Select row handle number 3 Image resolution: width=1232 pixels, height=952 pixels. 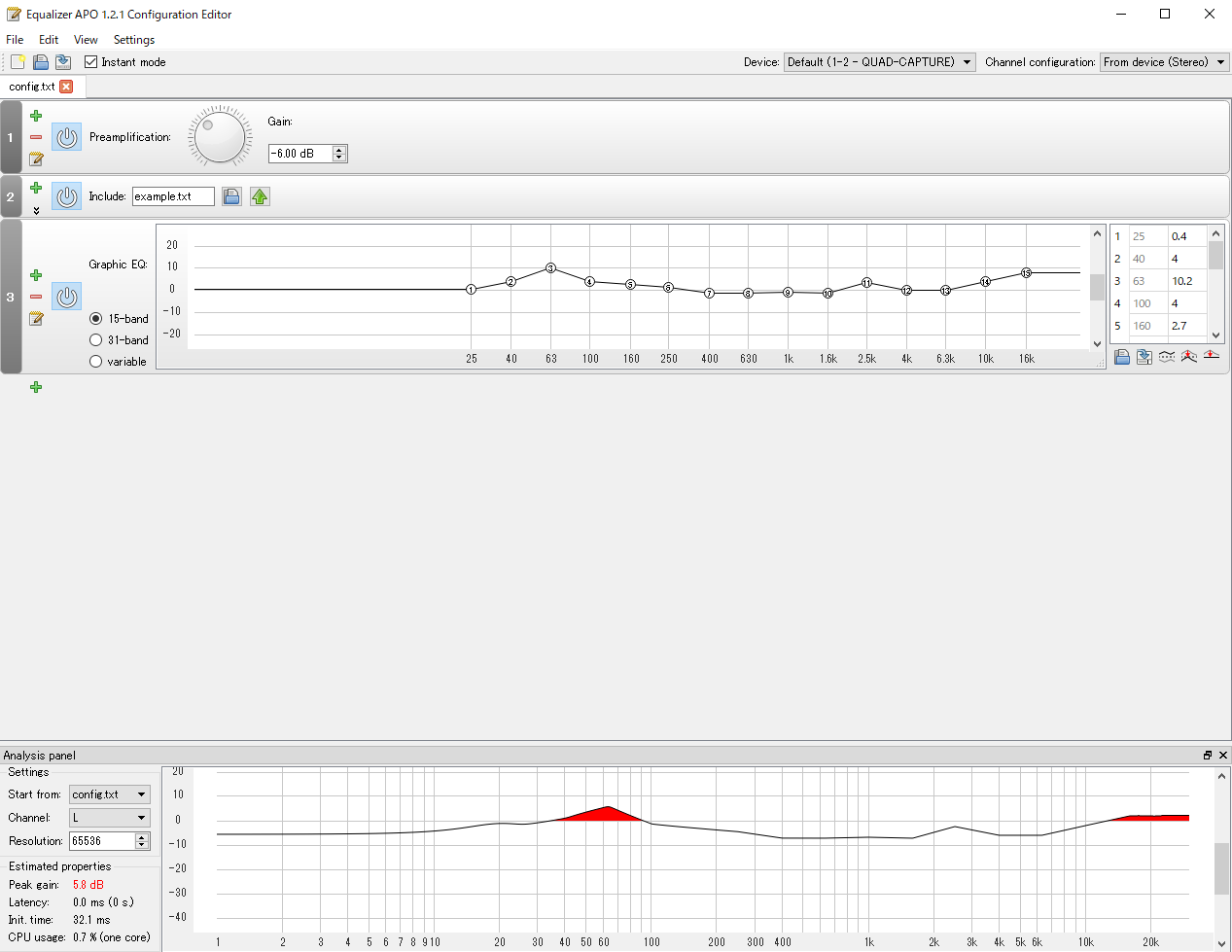click(x=11, y=297)
